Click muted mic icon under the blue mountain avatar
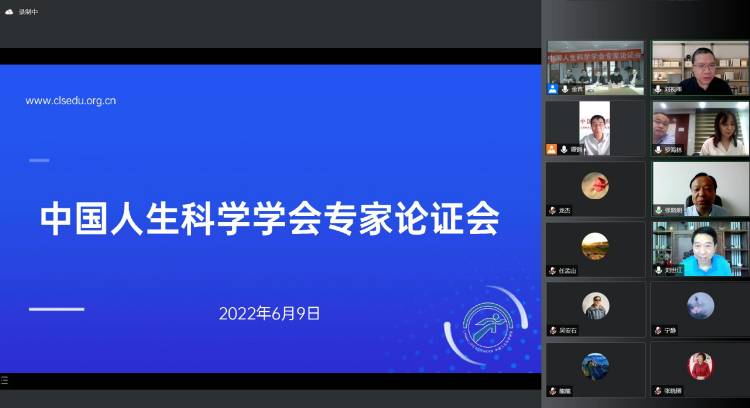Viewport: 750px width, 408px height. (x=552, y=391)
